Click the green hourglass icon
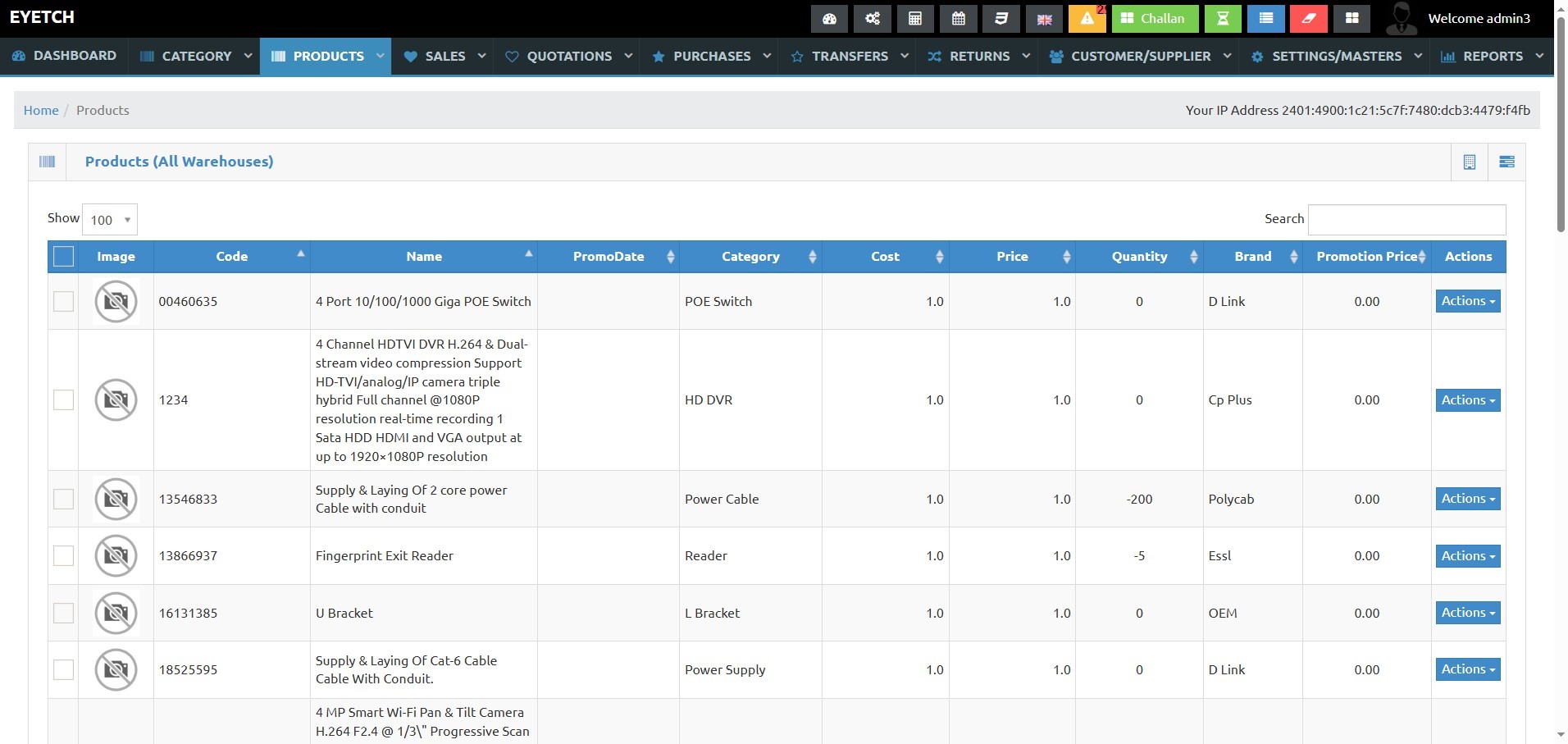The image size is (1568, 744). [x=1223, y=18]
